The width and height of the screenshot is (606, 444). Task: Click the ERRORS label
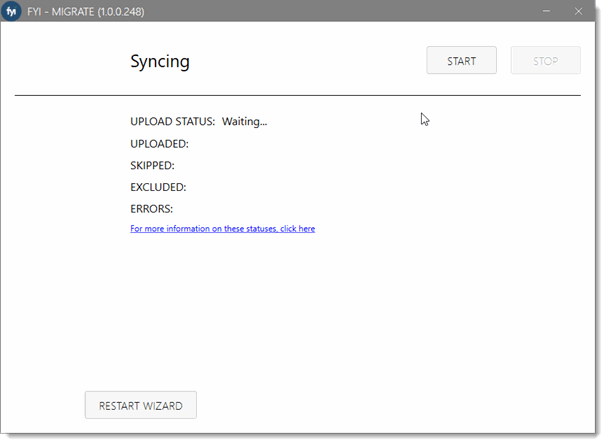tap(152, 209)
